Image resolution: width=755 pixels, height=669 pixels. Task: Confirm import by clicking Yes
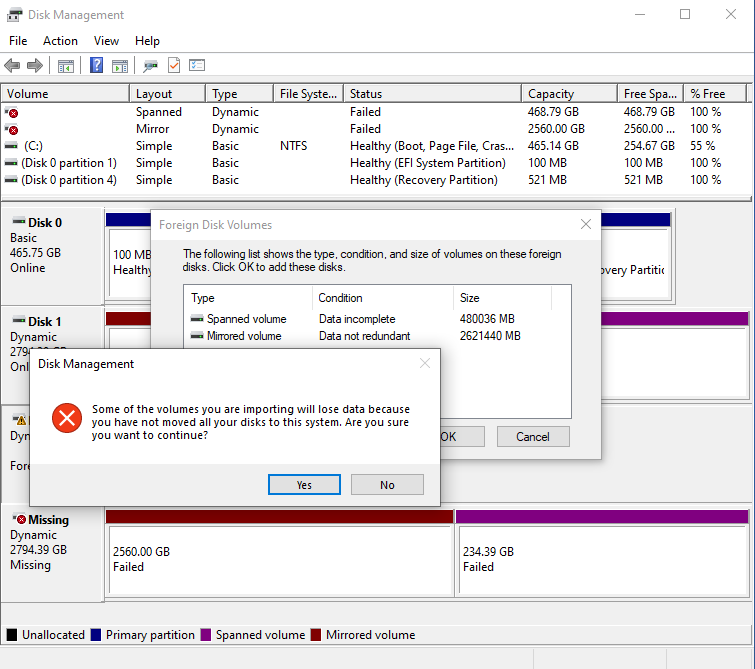304,485
